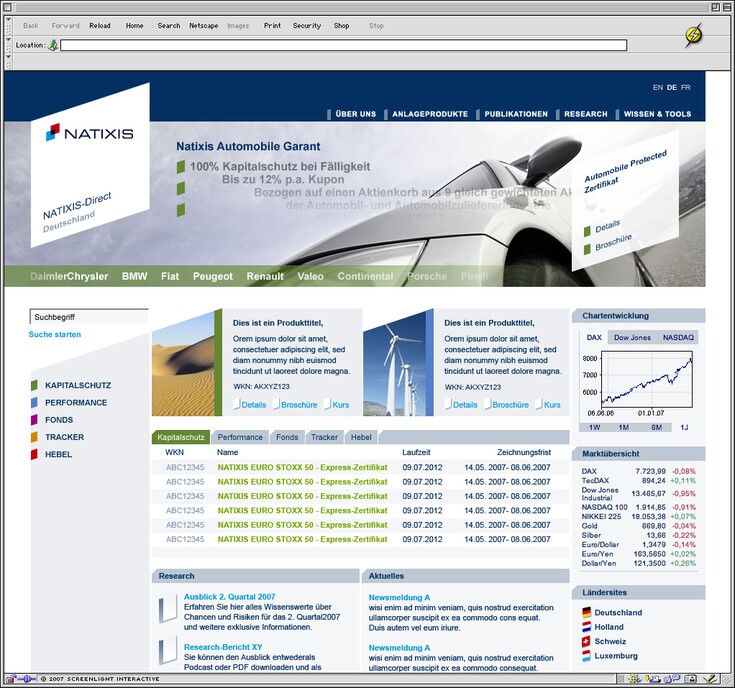
Task: Click the Luxemburg flag icon
Action: pyautogui.click(x=586, y=656)
